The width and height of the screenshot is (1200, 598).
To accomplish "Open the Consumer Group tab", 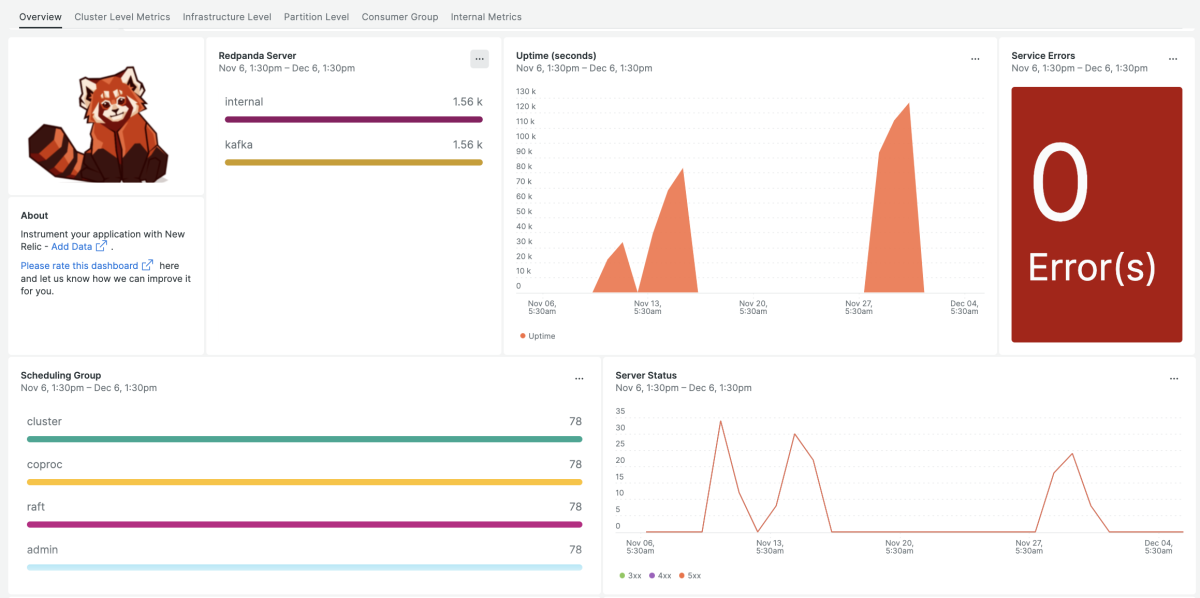I will pos(400,16).
